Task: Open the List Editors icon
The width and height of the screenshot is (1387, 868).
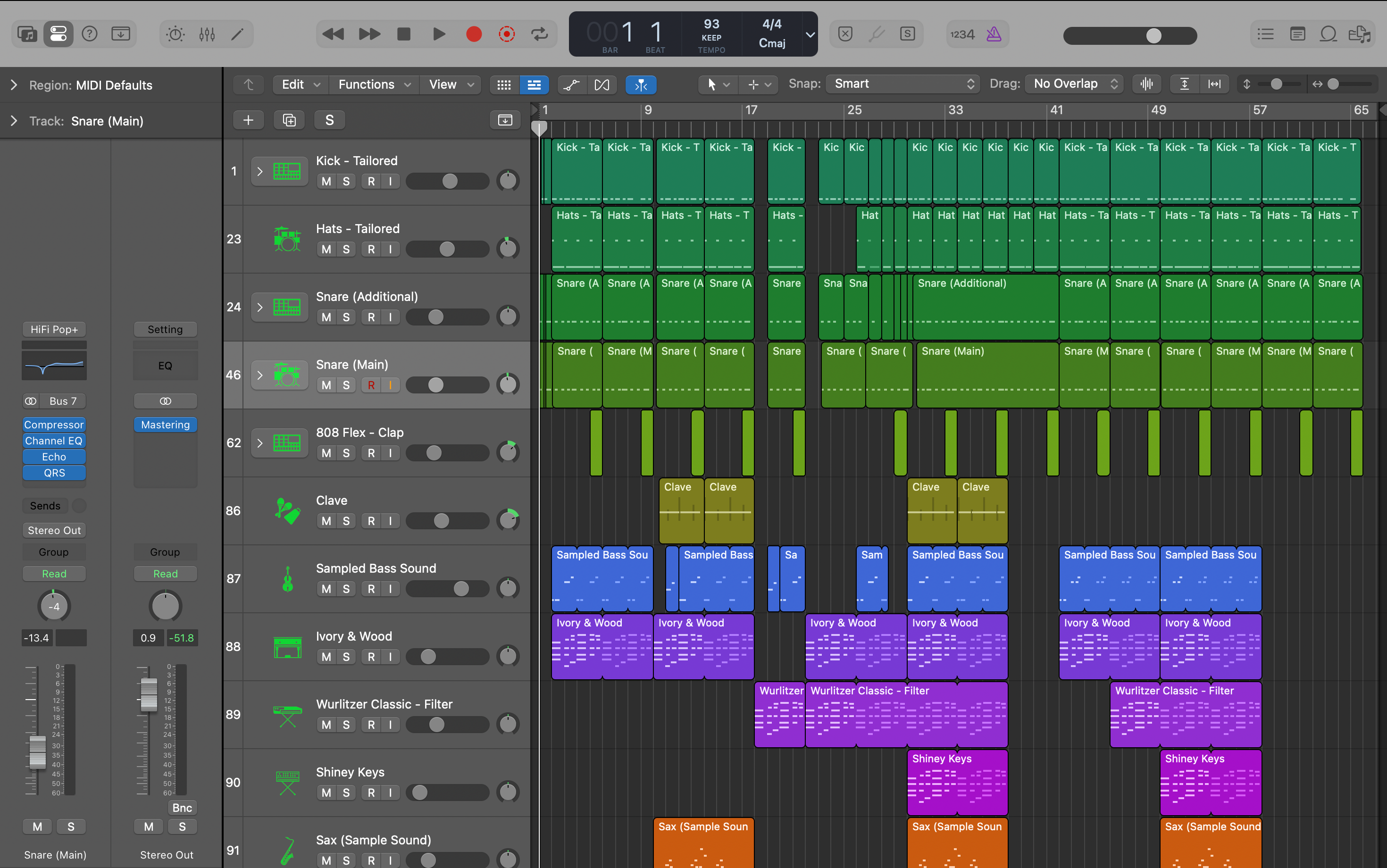Action: (x=1265, y=34)
